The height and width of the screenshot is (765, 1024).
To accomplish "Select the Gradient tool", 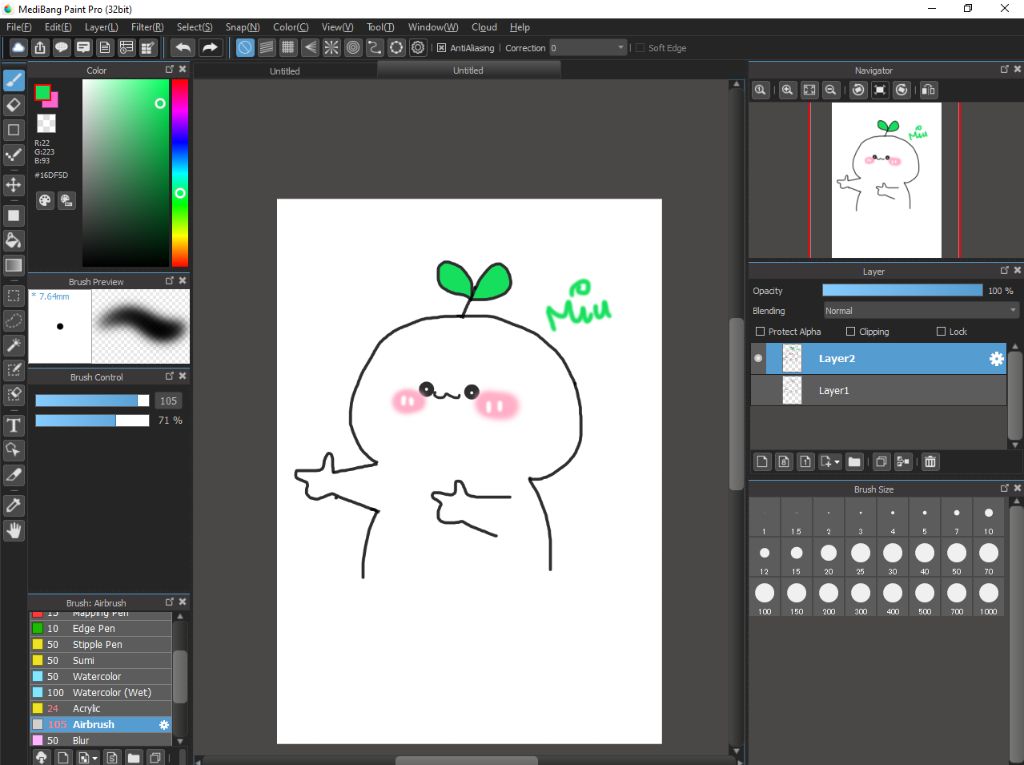I will coord(14,265).
